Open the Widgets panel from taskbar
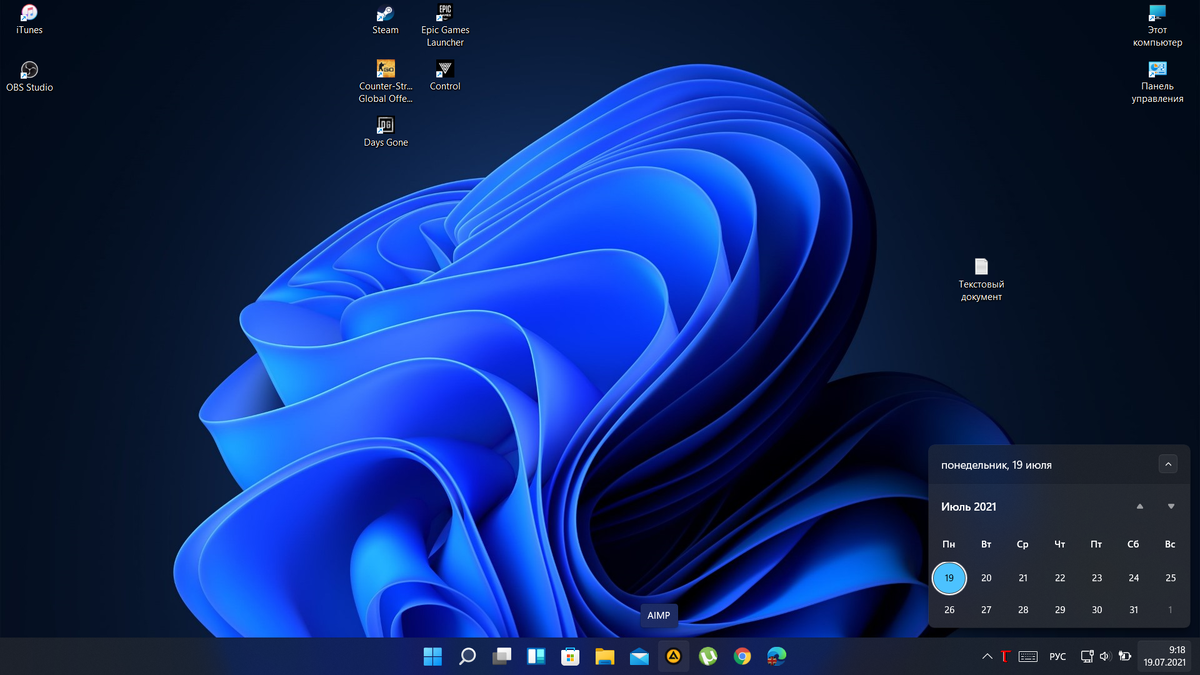The width and height of the screenshot is (1200, 675). 536,657
